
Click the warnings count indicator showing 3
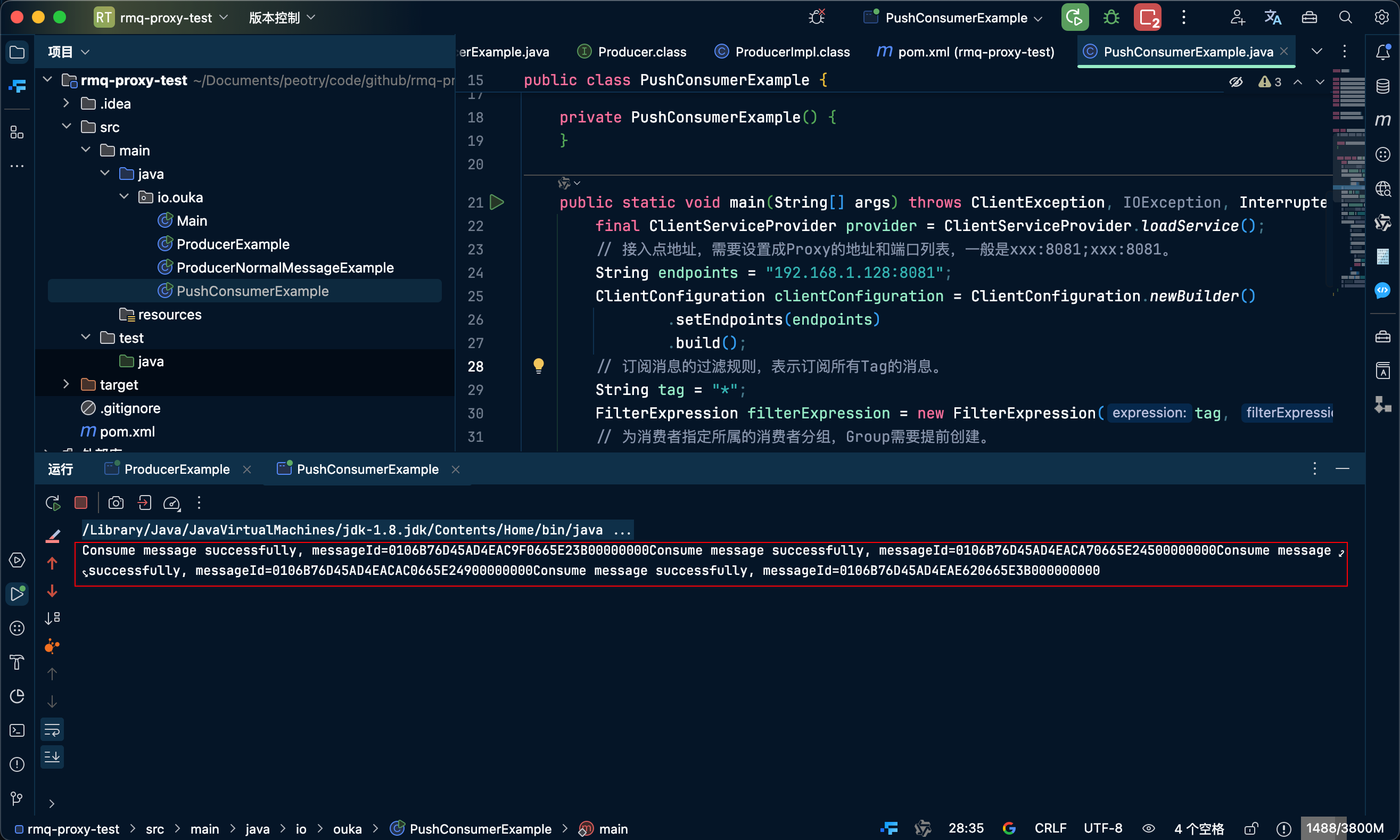pyautogui.click(x=1270, y=82)
